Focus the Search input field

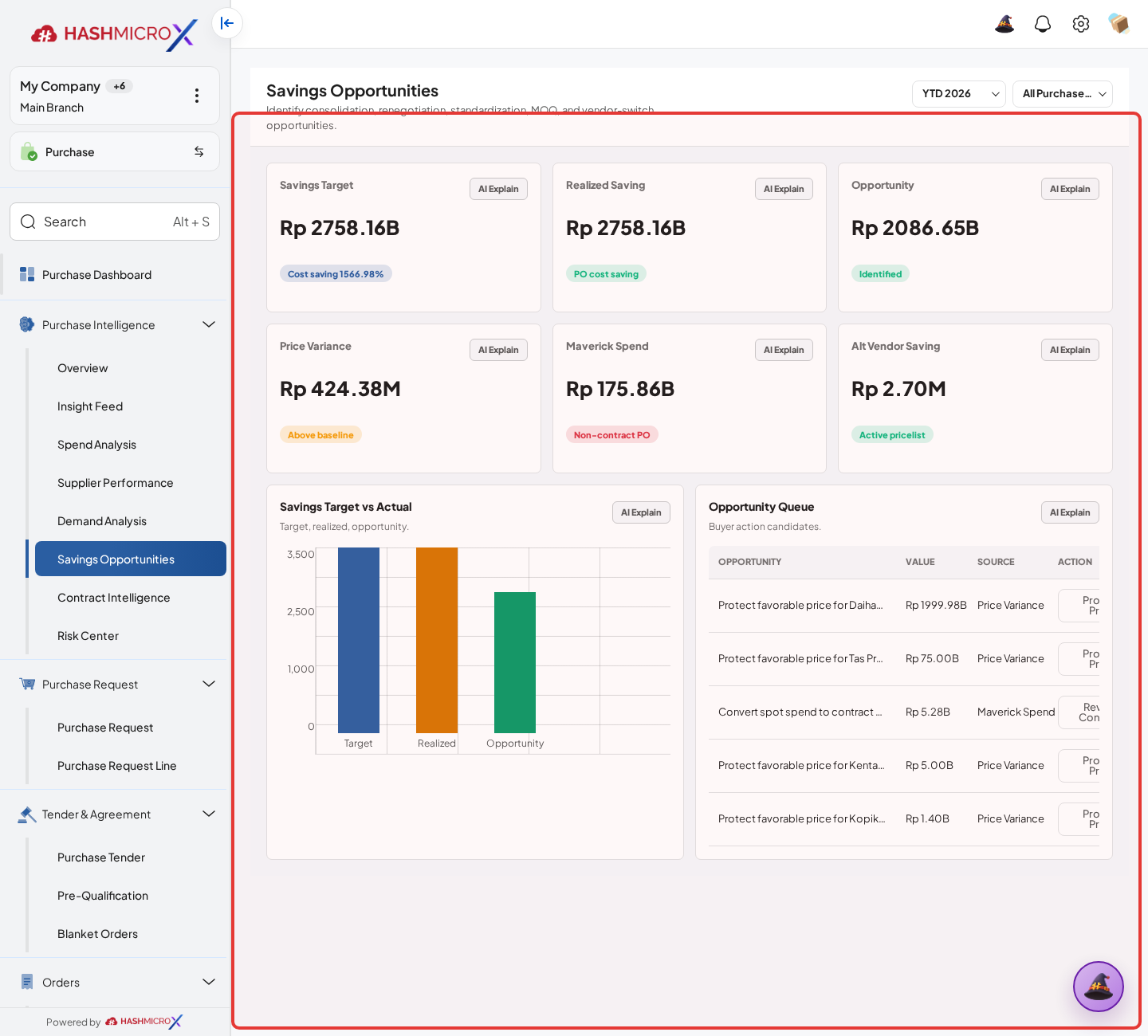click(115, 222)
